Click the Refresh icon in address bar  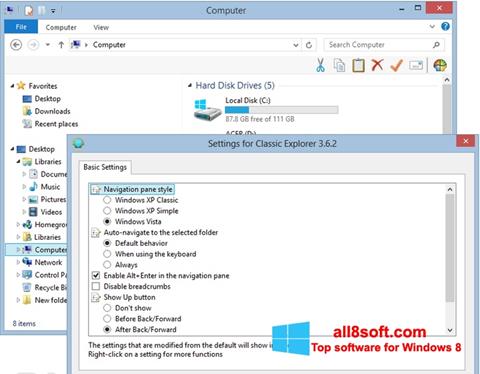pos(309,45)
